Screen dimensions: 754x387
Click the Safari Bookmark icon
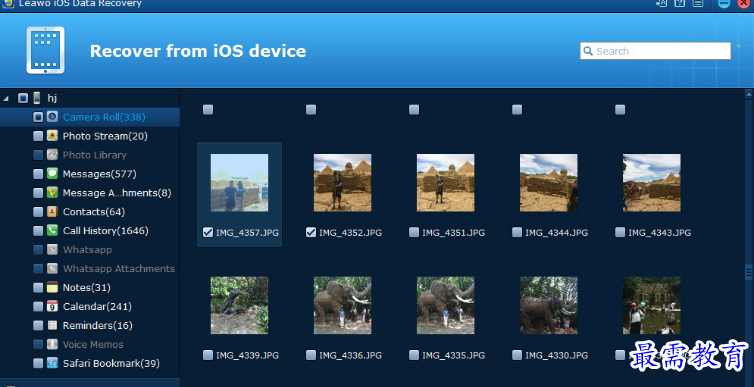click(x=52, y=363)
